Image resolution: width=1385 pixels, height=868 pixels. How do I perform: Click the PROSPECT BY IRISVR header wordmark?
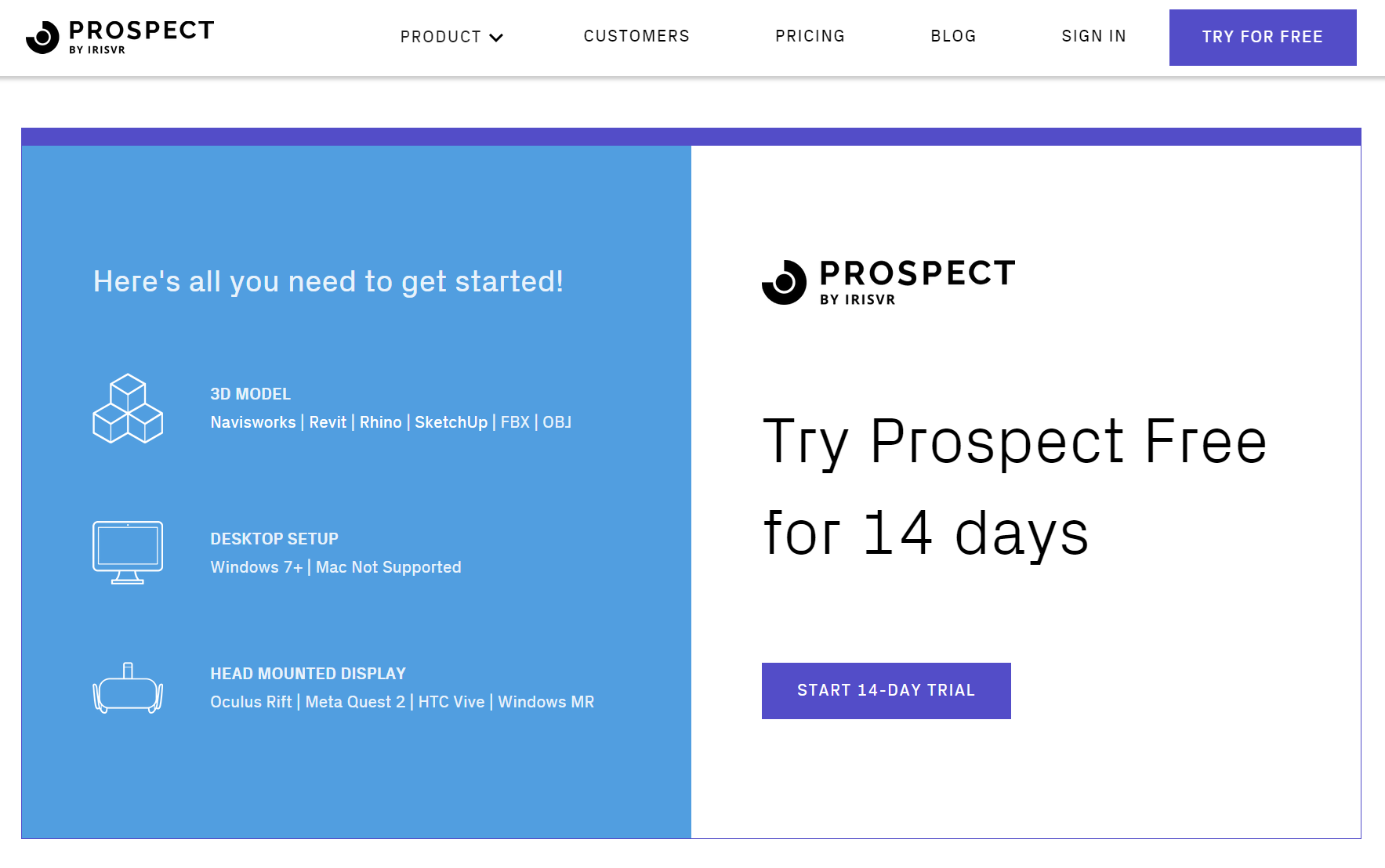[x=141, y=36]
